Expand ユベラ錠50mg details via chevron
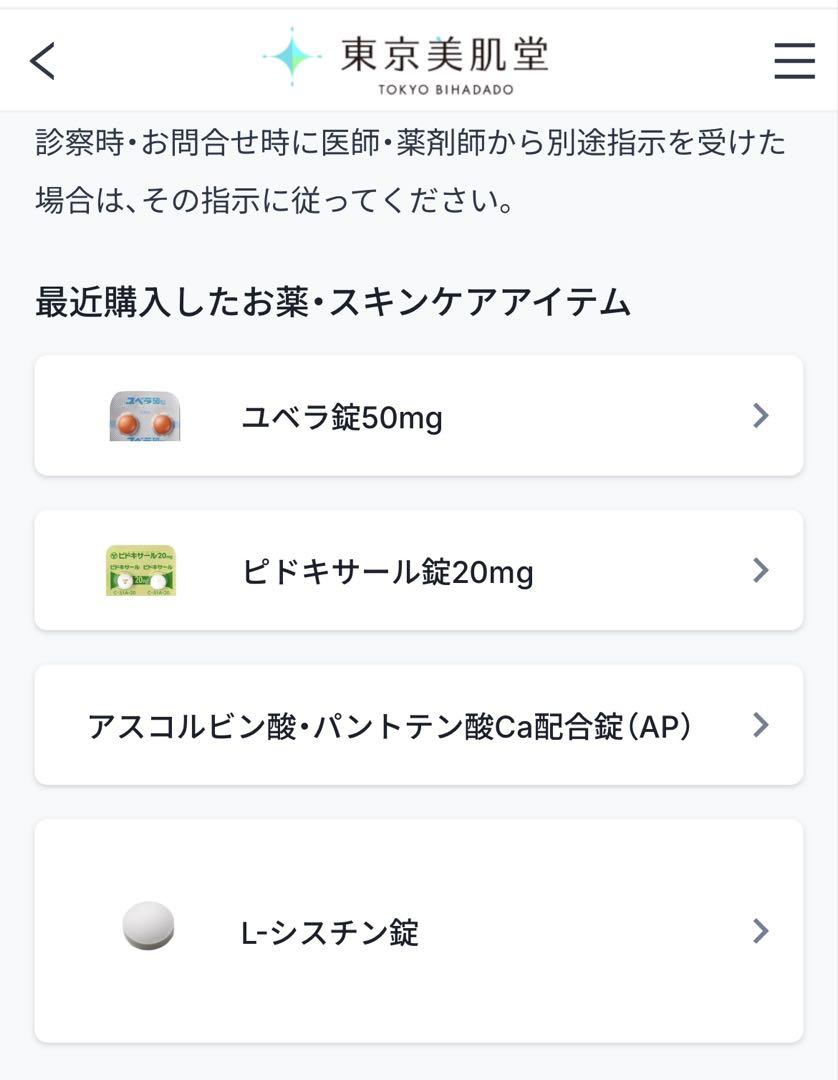This screenshot has height=1080, width=838. tap(761, 415)
